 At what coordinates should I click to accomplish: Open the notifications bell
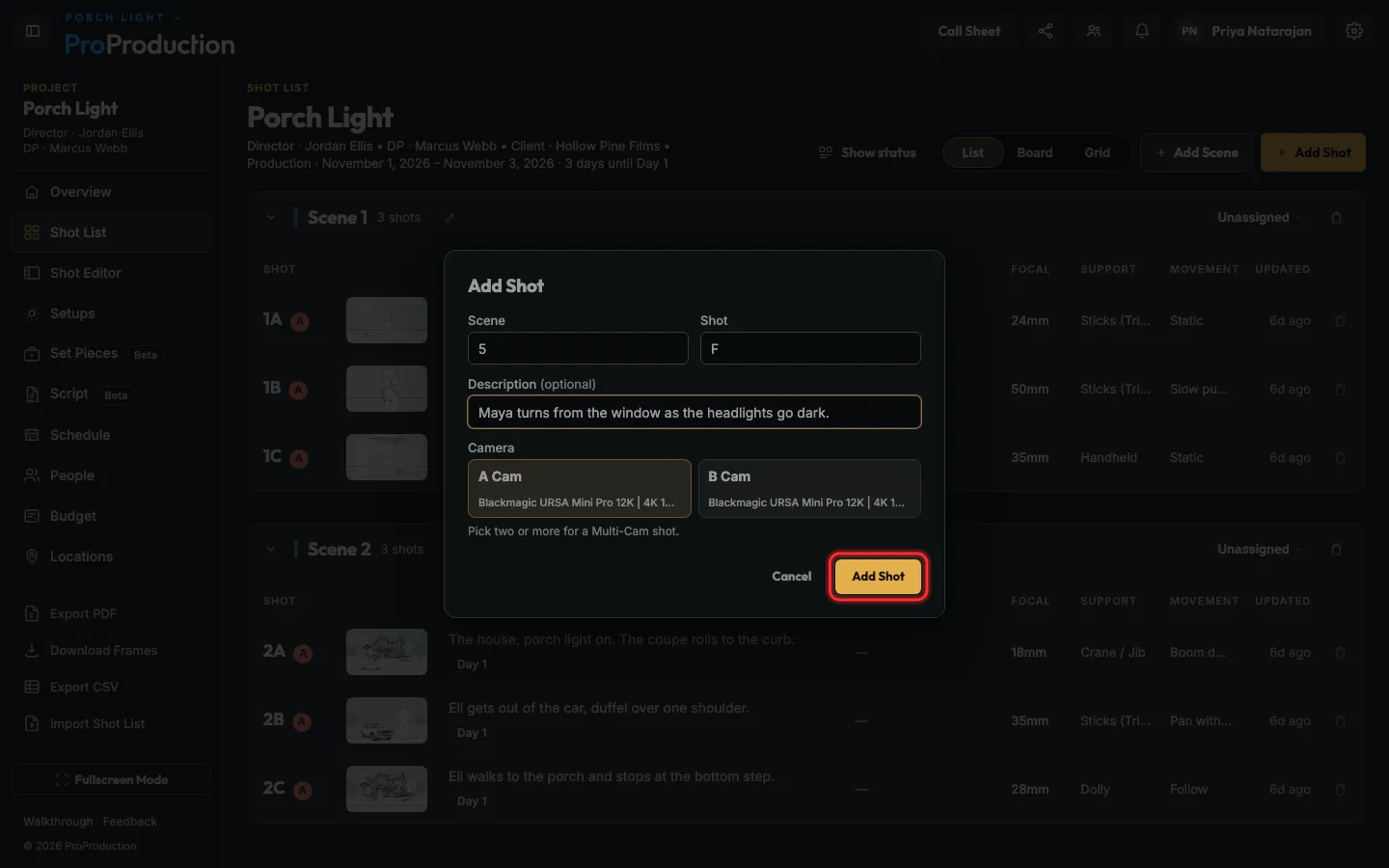pyautogui.click(x=1142, y=31)
